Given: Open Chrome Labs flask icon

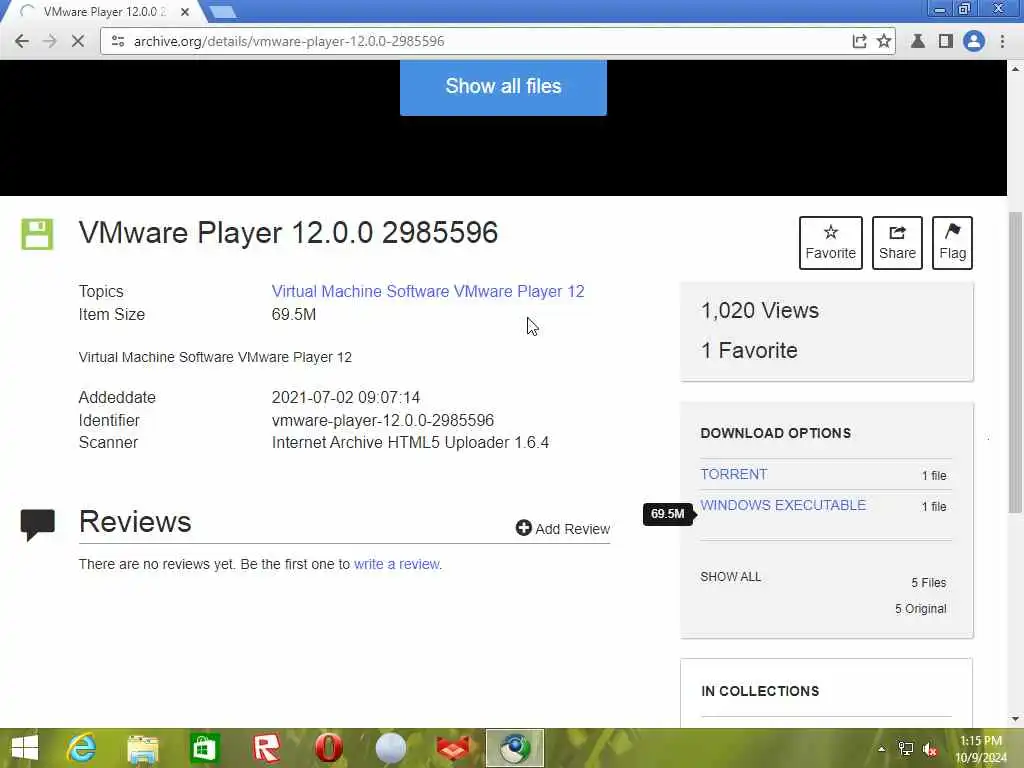Looking at the screenshot, I should 918,41.
